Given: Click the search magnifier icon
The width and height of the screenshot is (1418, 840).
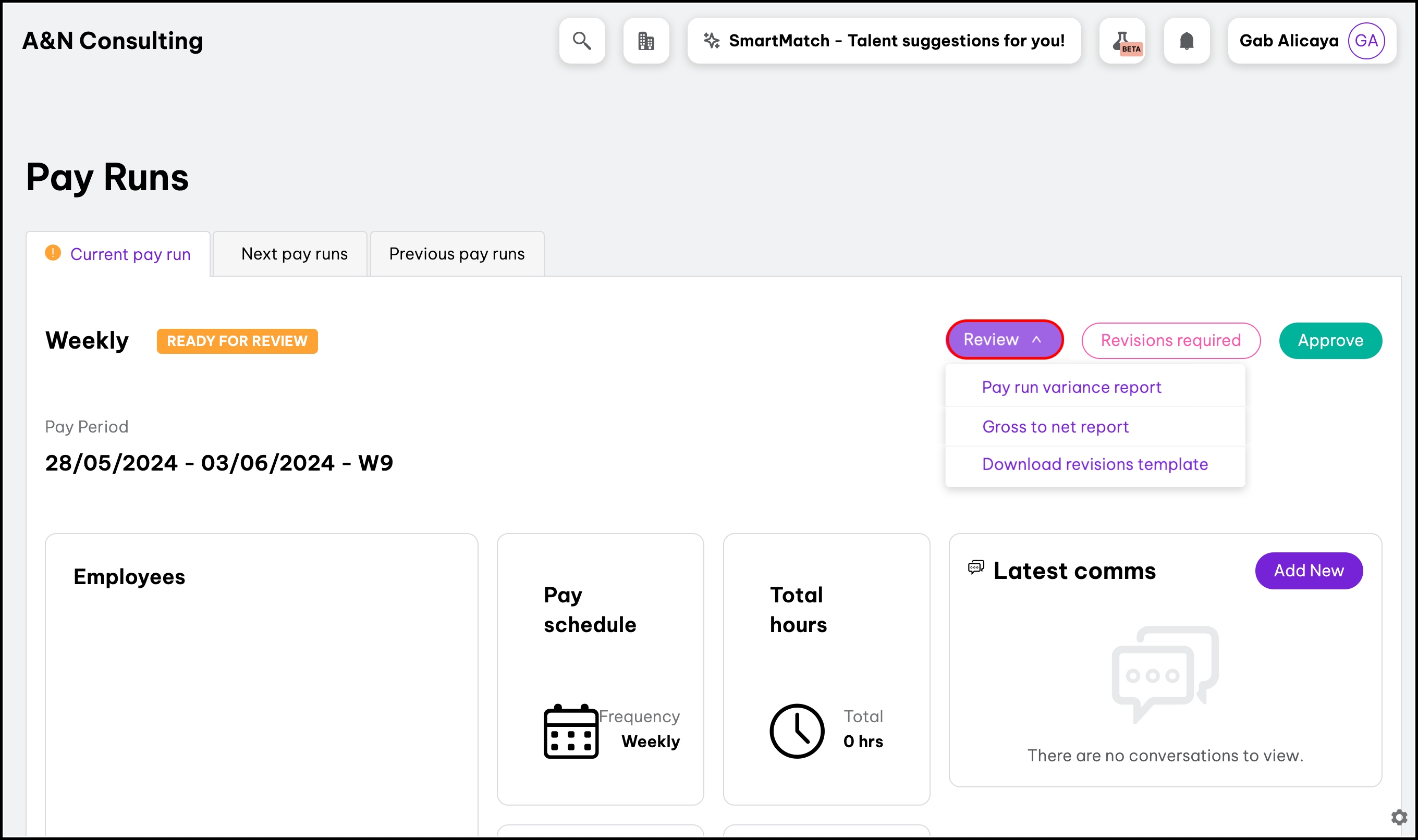Looking at the screenshot, I should point(582,41).
